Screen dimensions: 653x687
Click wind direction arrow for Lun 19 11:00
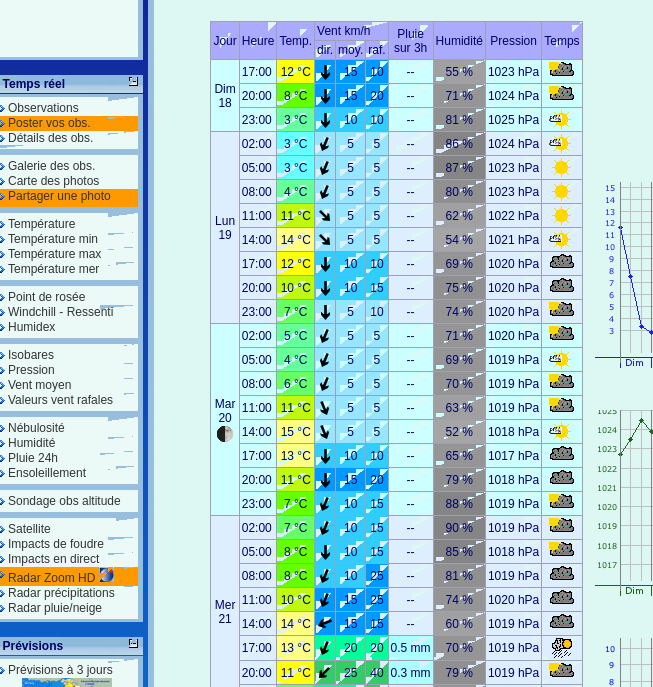(325, 216)
